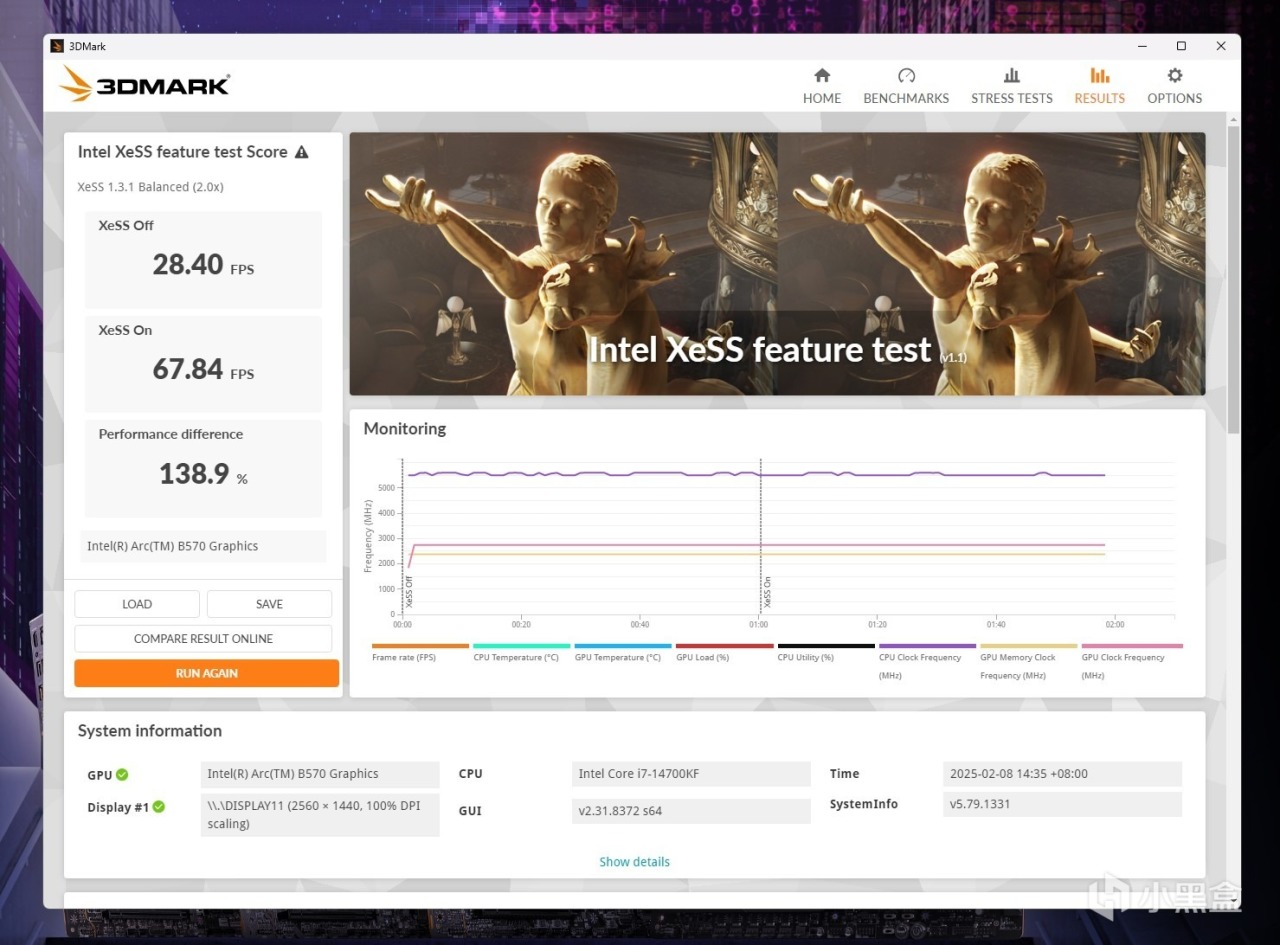Click the Intel XeSS feature test banner image
Screen dimensions: 1280x945
tap(777, 264)
